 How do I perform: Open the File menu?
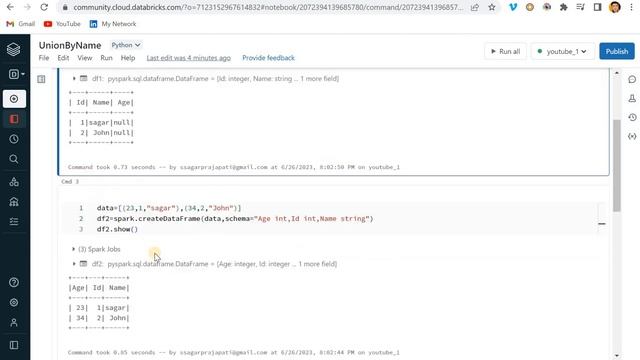click(x=44, y=58)
